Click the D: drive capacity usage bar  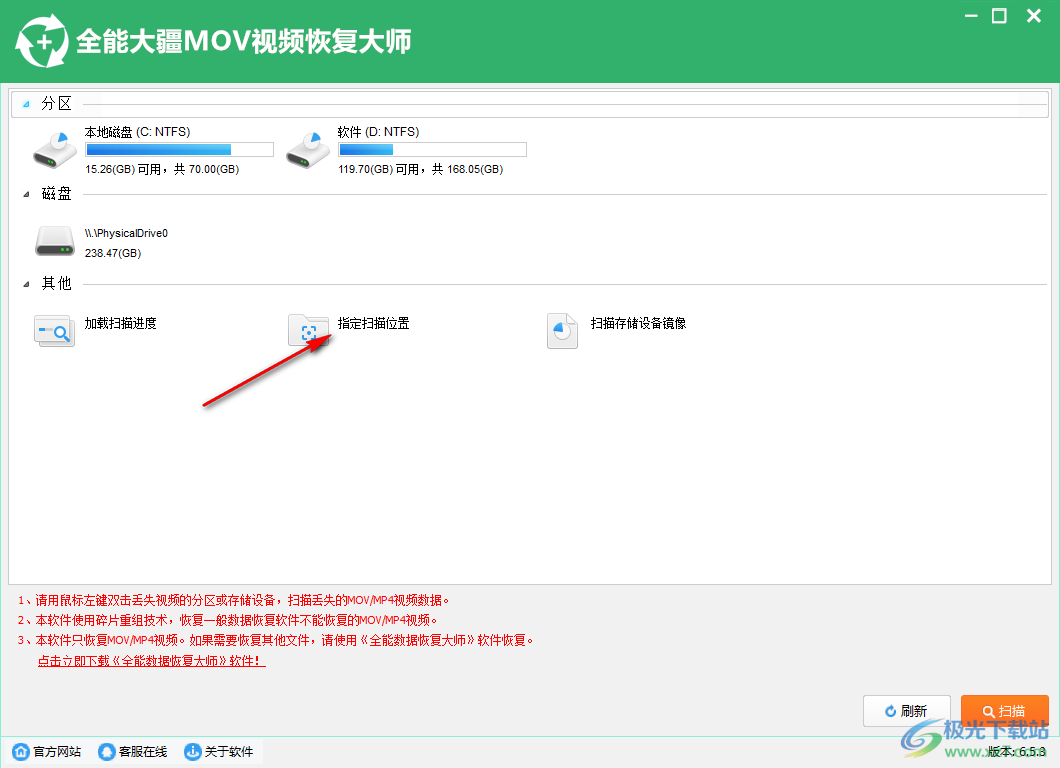433,149
